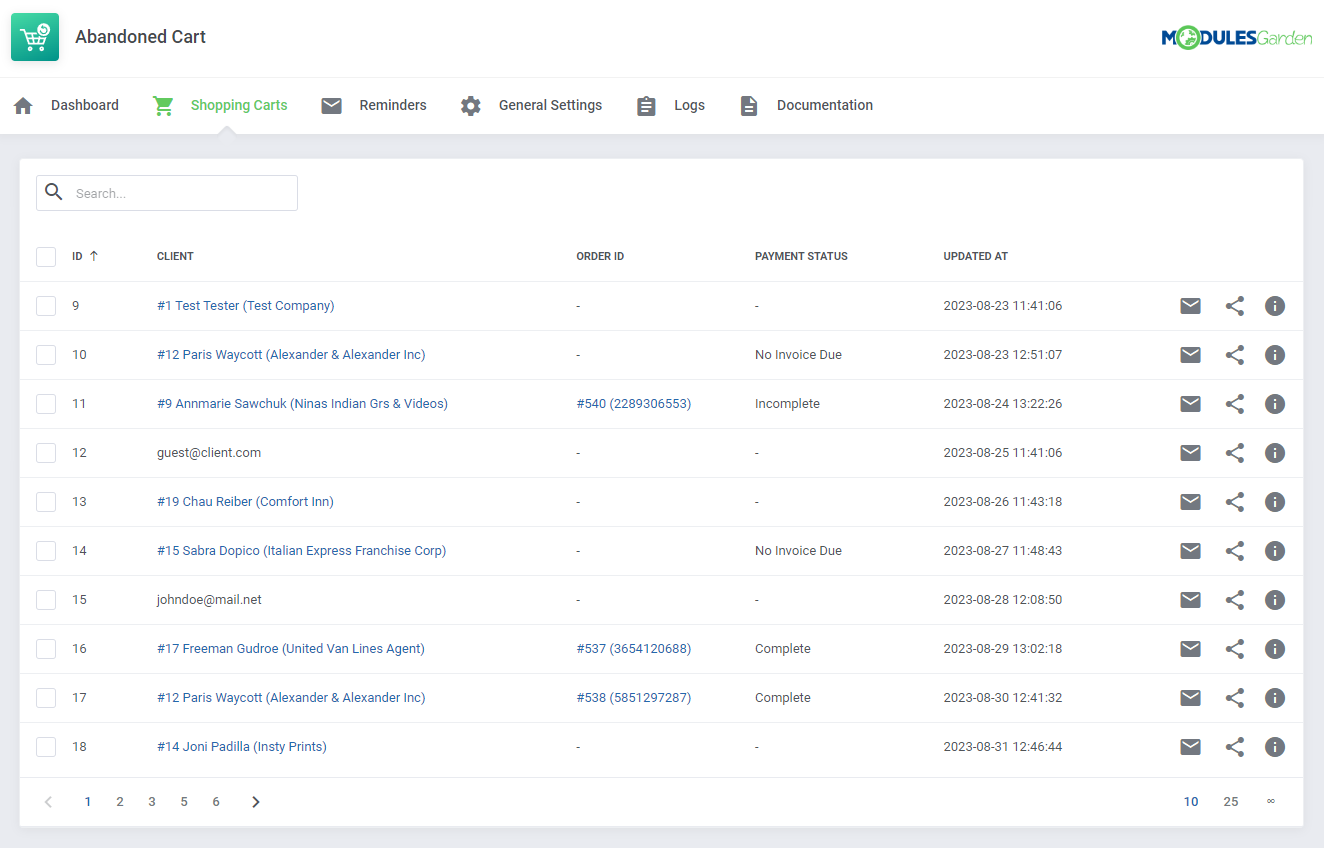Viewport: 1324px width, 848px height.
Task: Switch to the Reminders tab
Action: 392,105
